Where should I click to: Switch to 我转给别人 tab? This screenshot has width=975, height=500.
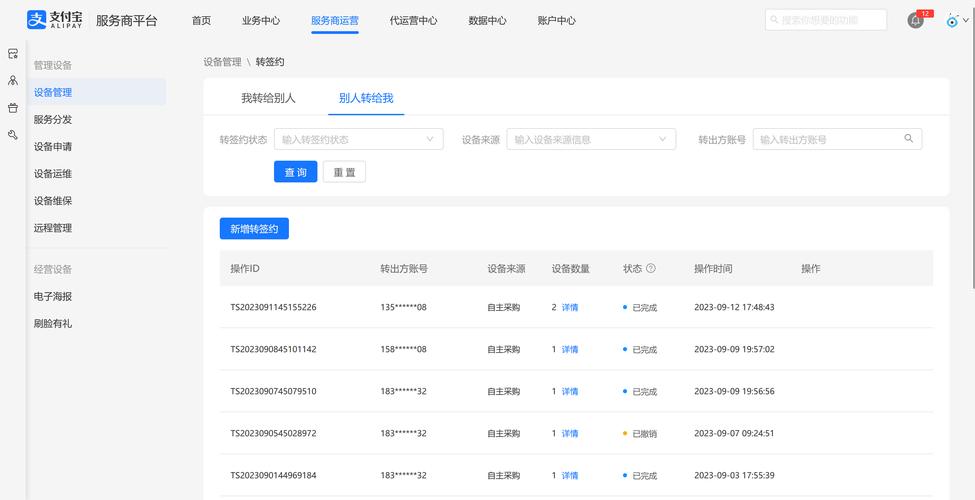[x=269, y=98]
